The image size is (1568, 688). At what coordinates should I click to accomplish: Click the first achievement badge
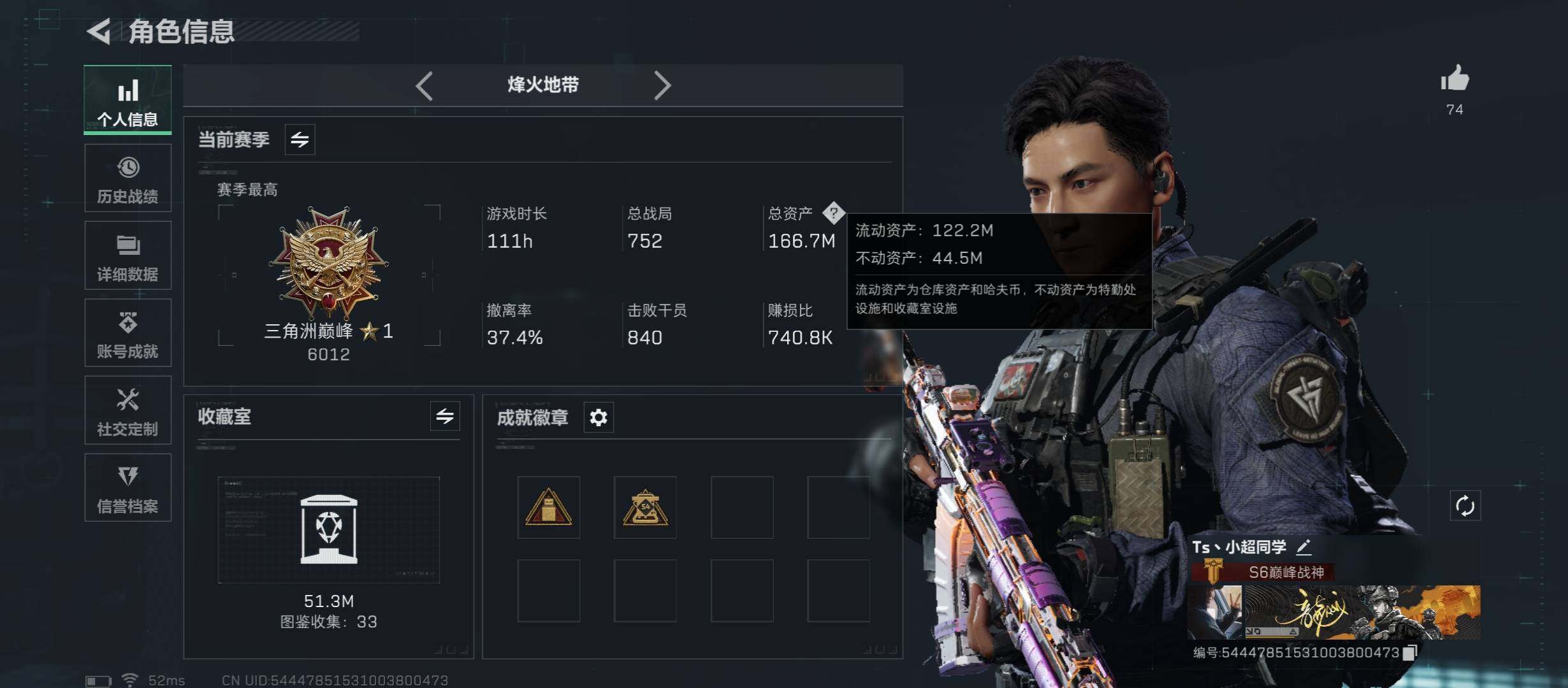click(548, 507)
